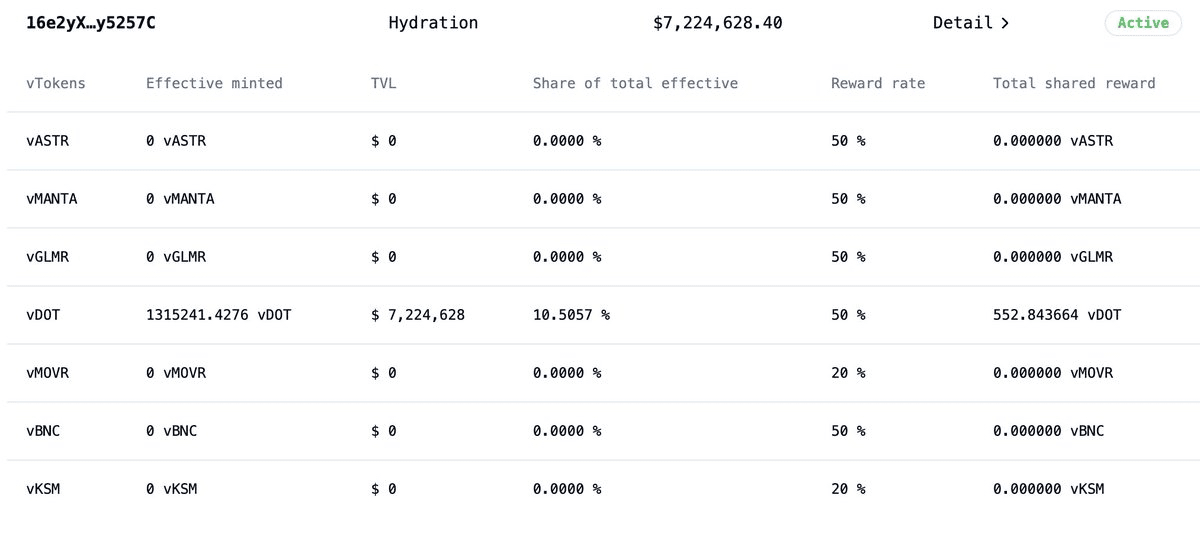Click the Reward rate column header

click(x=878, y=83)
